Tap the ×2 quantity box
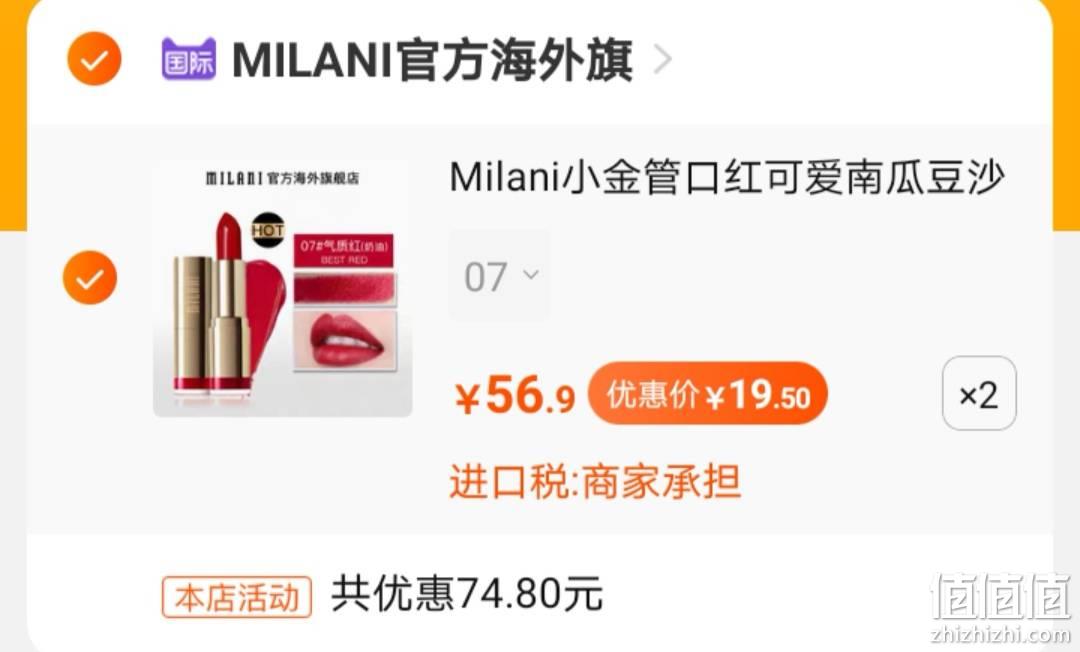The height and width of the screenshot is (652, 1080). coord(979,393)
